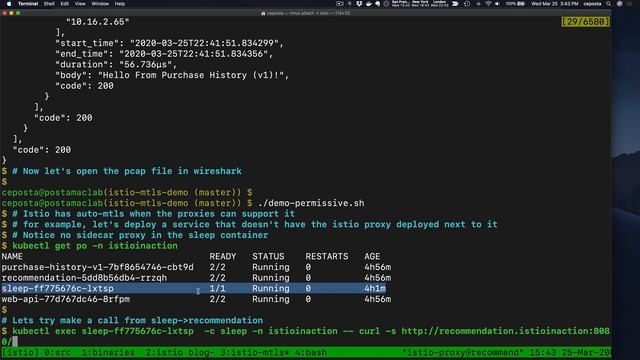Viewport: 640px width, 360px height.
Task: Maximize the Terminal window with green button
Action: coord(18,13)
